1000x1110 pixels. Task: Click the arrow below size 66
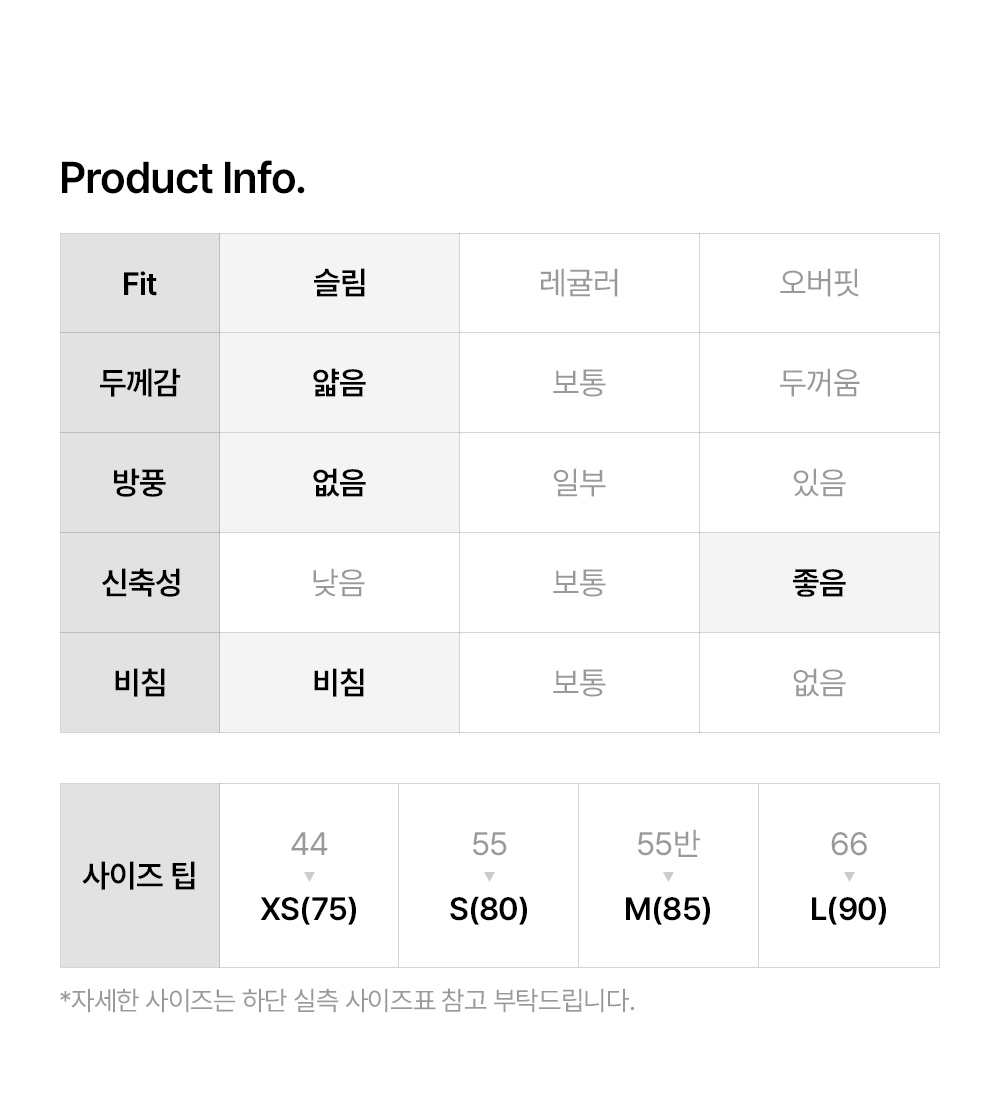tap(849, 877)
